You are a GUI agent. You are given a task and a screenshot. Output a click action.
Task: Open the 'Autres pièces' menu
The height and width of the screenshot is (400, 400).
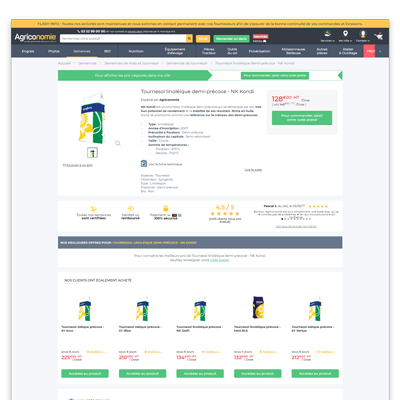[322, 51]
